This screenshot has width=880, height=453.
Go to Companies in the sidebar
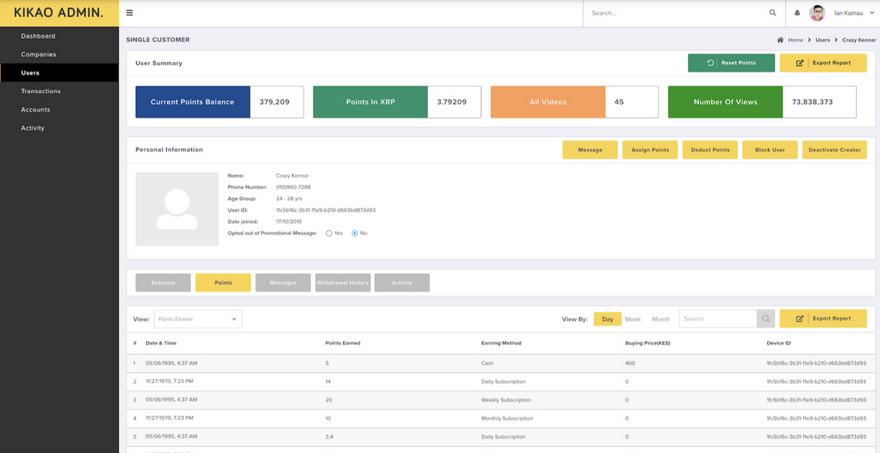click(x=39, y=54)
